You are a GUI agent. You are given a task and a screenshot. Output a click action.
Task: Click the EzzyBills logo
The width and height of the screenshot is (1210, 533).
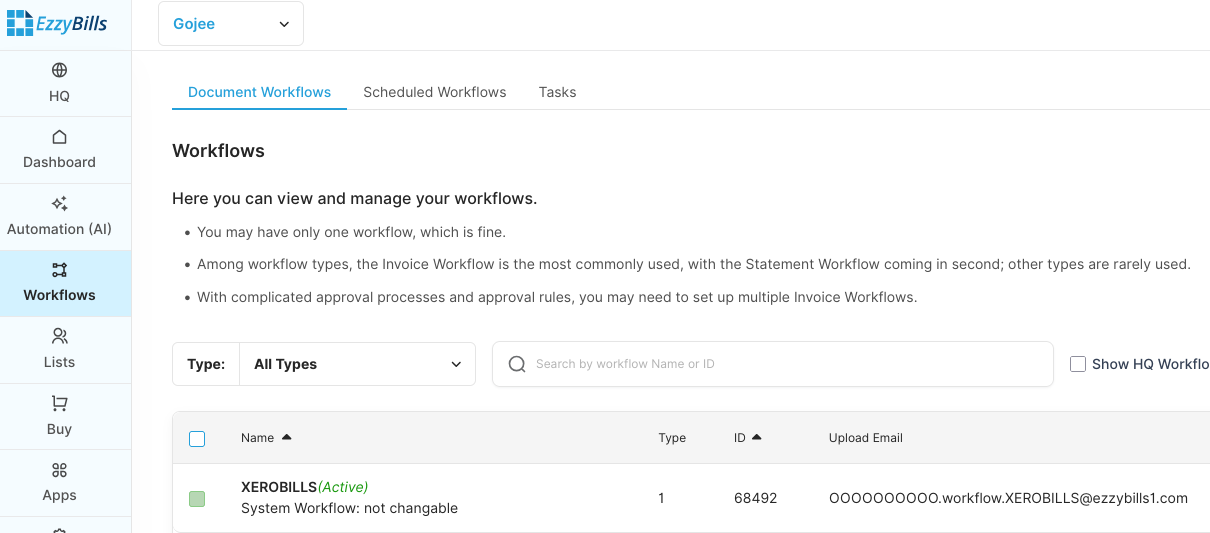pyautogui.click(x=57, y=24)
